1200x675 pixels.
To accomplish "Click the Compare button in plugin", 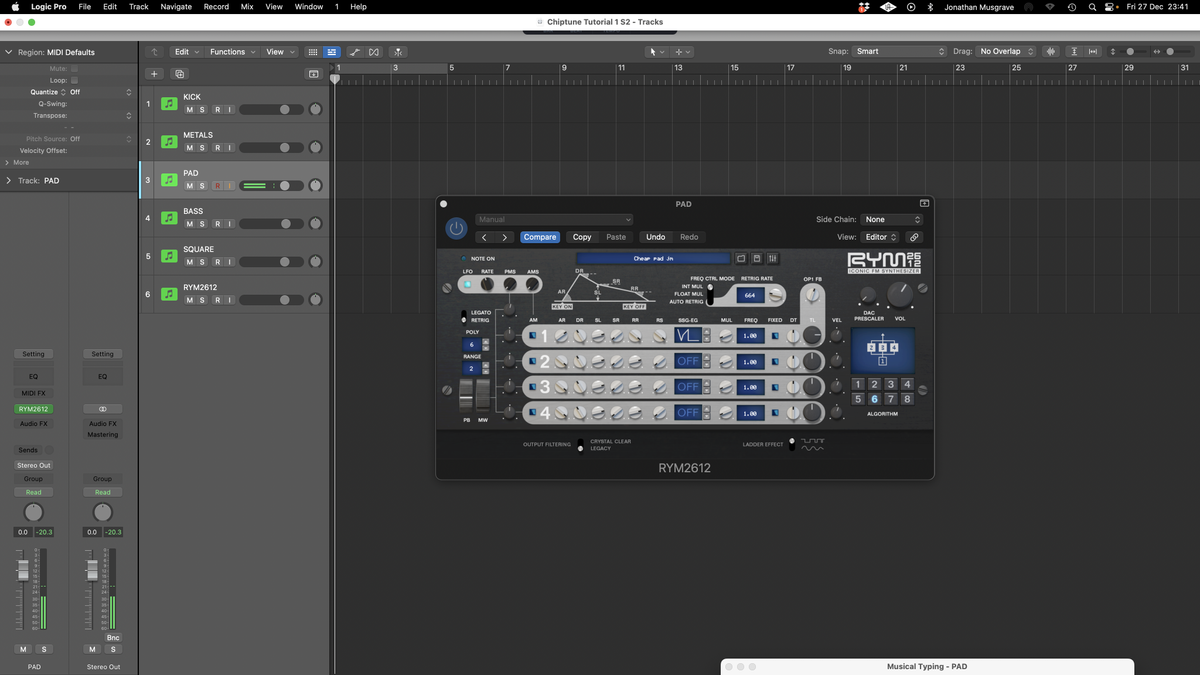I will (540, 237).
